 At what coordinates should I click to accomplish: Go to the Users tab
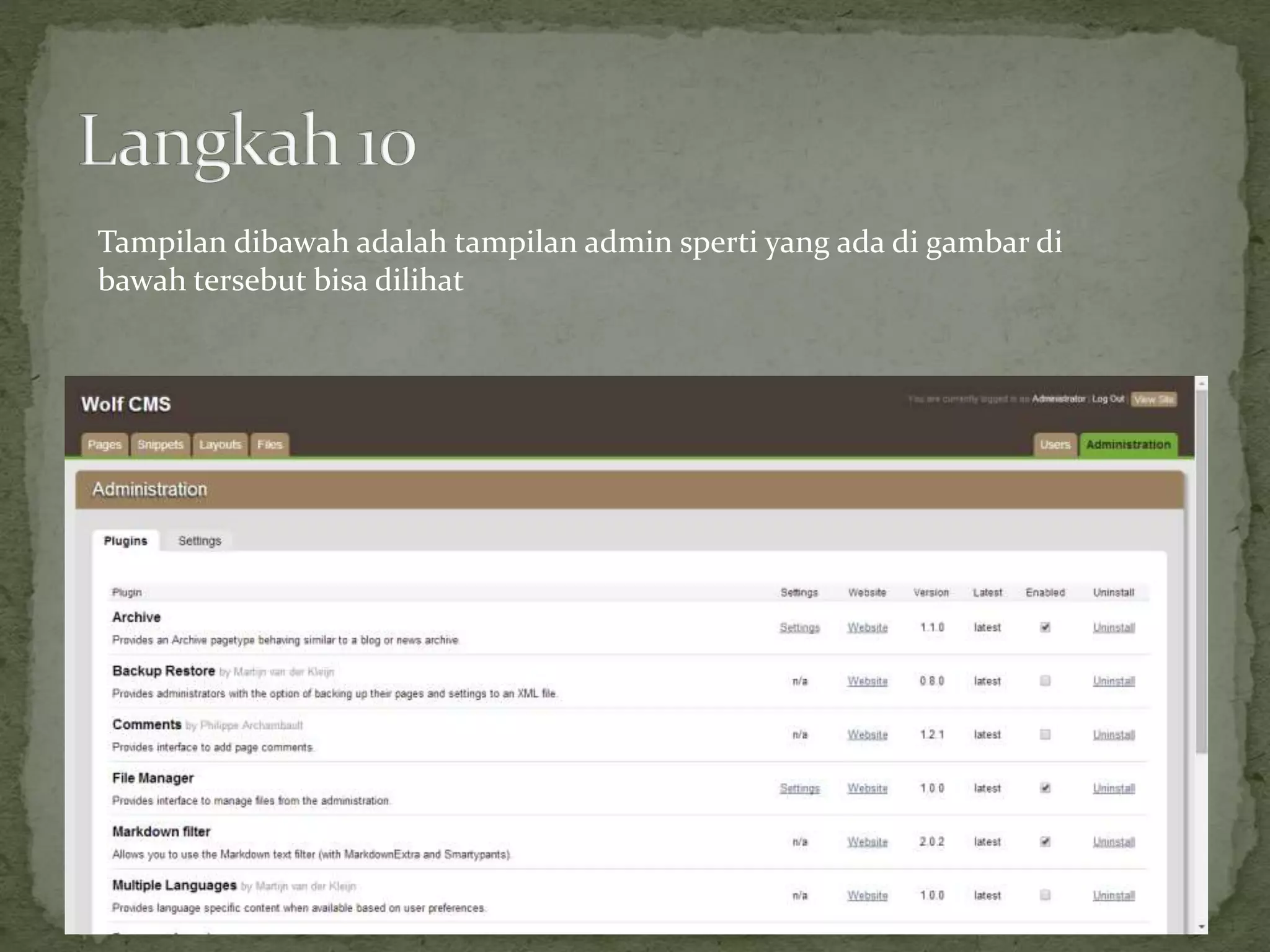tap(1055, 444)
